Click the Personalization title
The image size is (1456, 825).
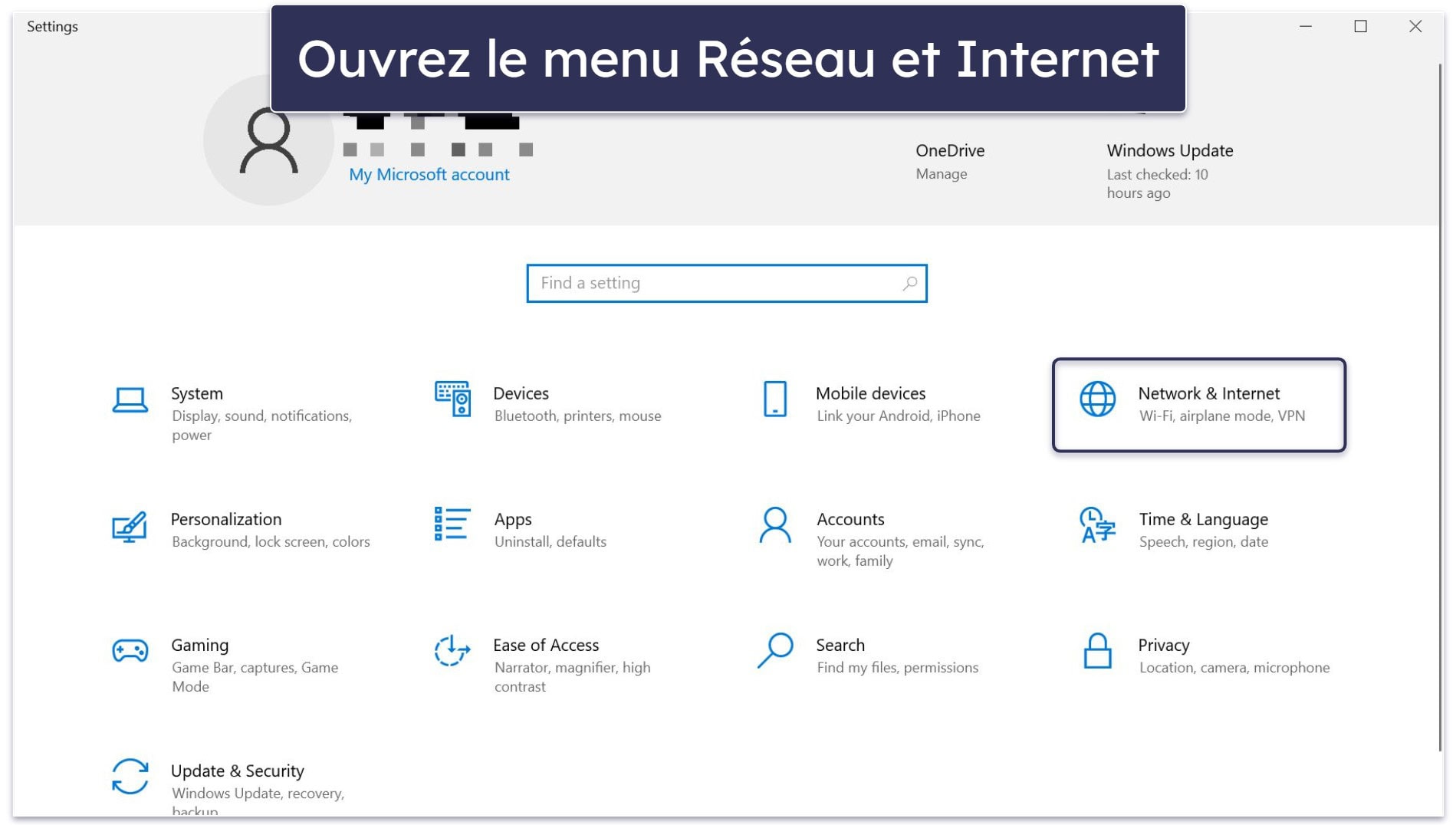click(x=226, y=520)
